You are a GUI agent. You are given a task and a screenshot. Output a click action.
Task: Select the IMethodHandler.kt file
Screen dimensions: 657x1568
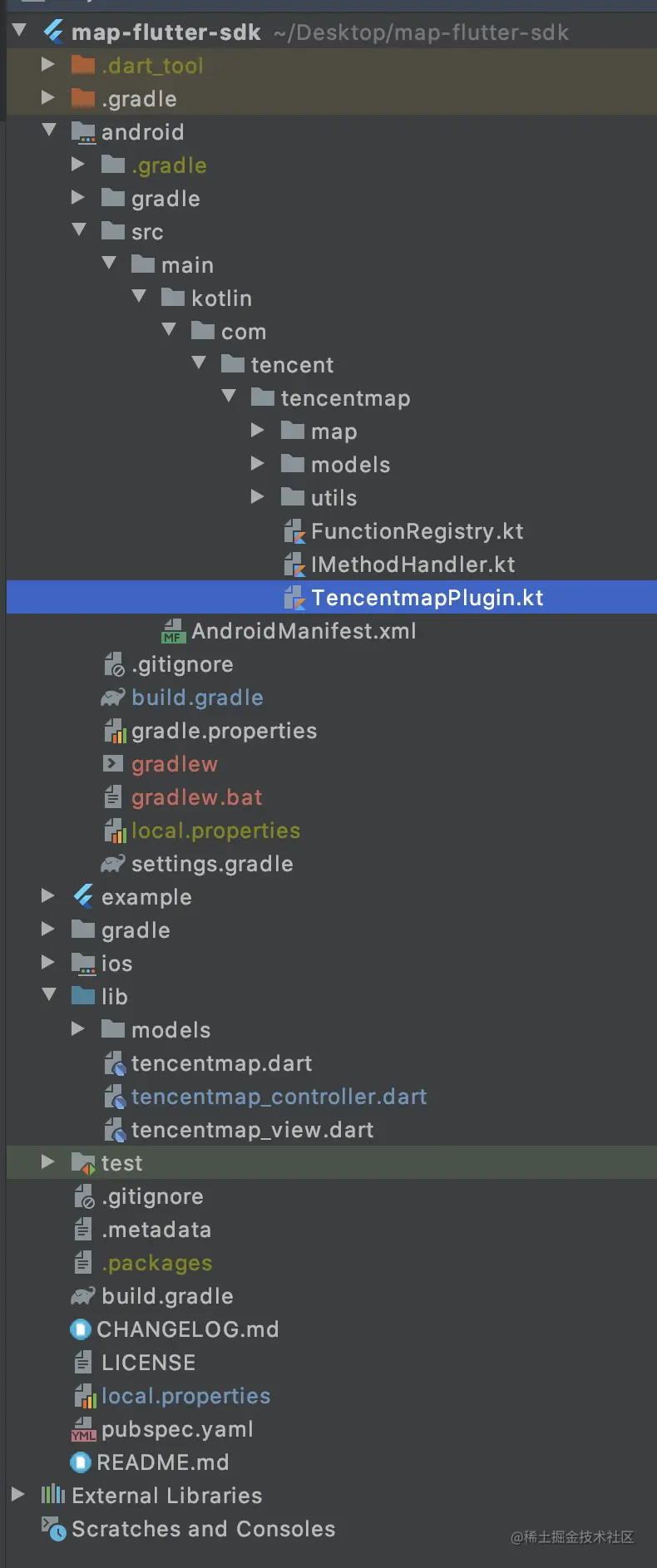pos(412,564)
